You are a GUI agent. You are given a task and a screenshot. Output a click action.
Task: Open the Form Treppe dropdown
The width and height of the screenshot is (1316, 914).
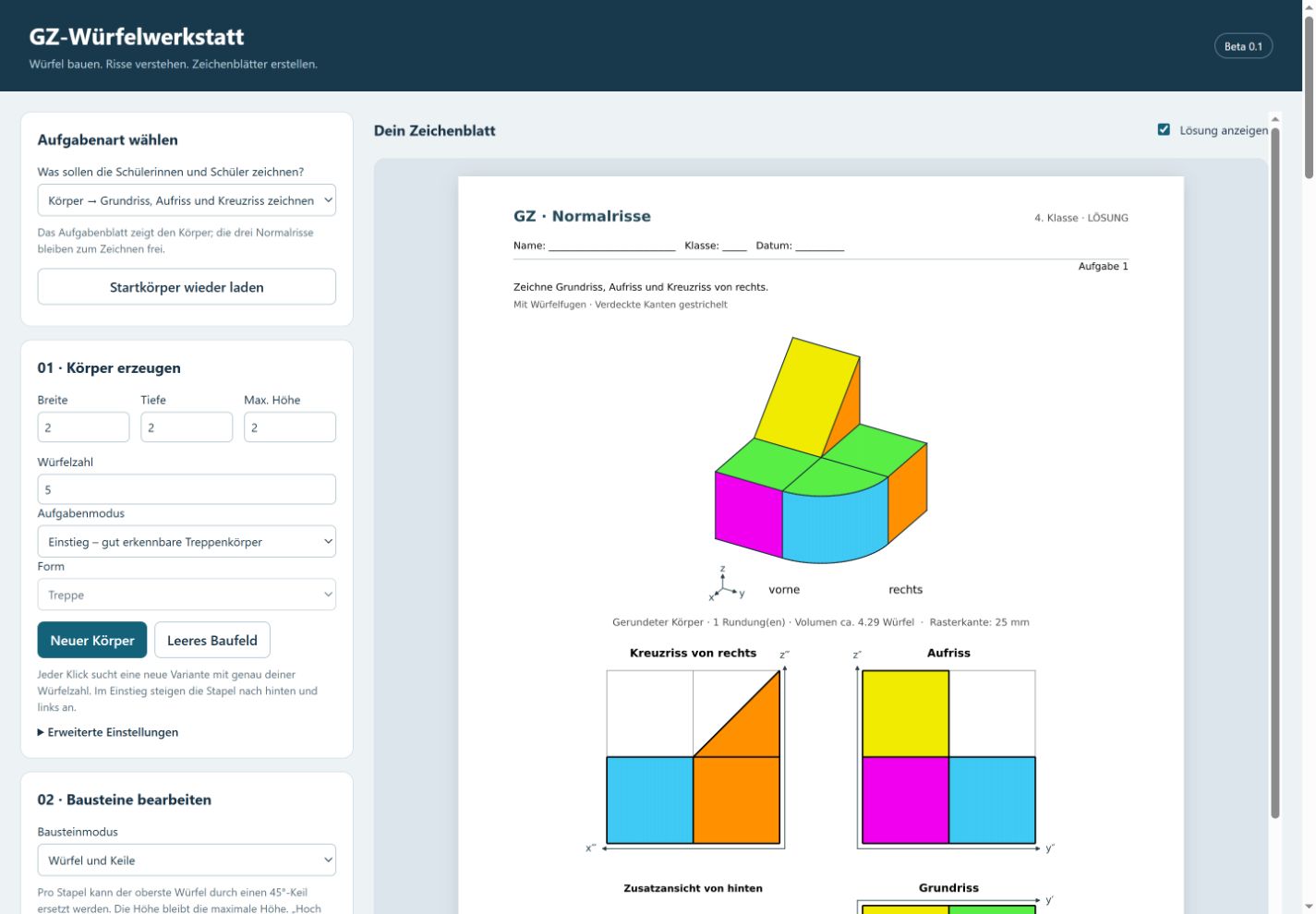coord(187,595)
